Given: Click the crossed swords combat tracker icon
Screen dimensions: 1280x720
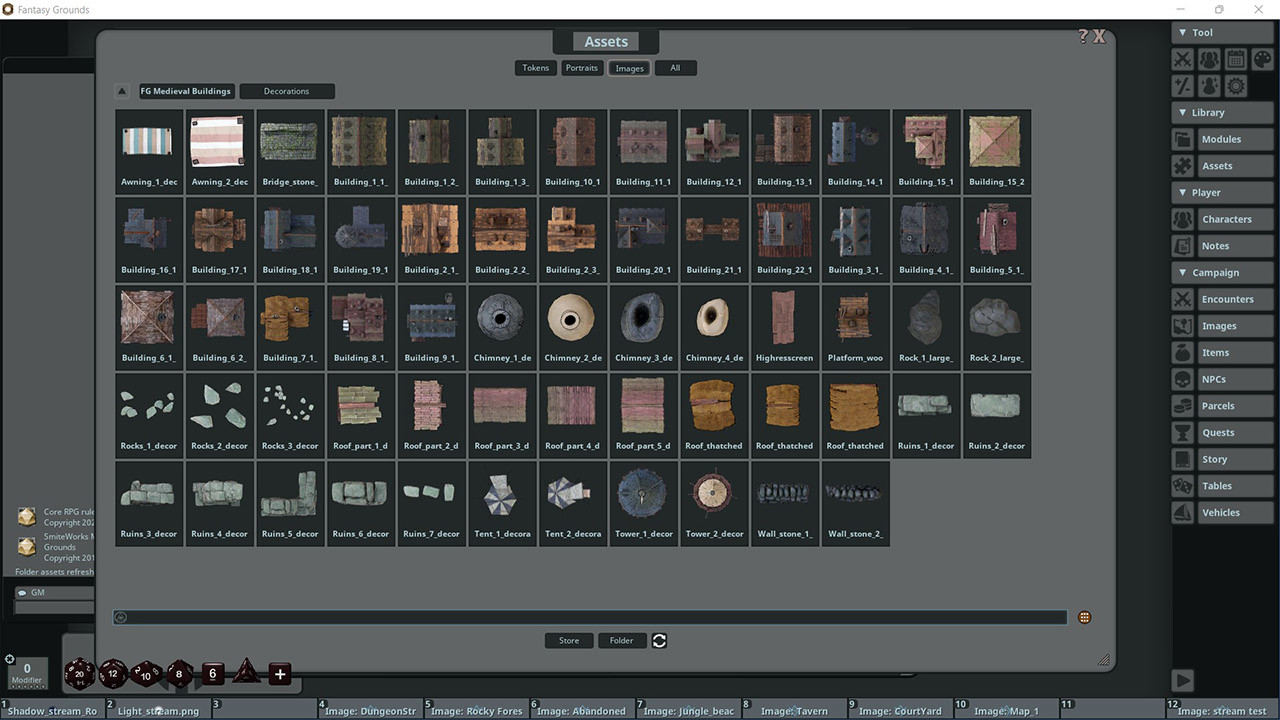Looking at the screenshot, I should click(1183, 59).
